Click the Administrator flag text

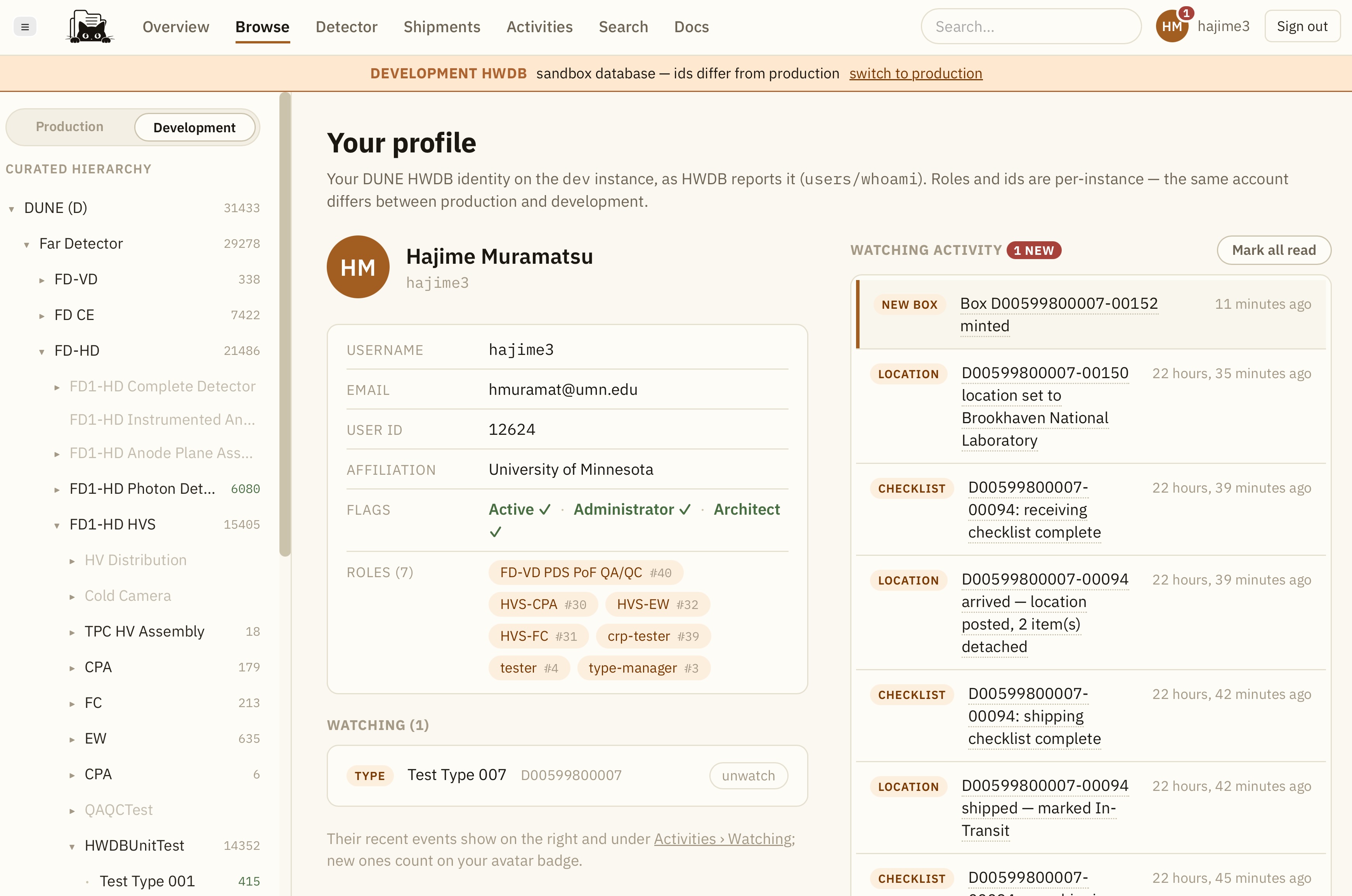coord(624,509)
